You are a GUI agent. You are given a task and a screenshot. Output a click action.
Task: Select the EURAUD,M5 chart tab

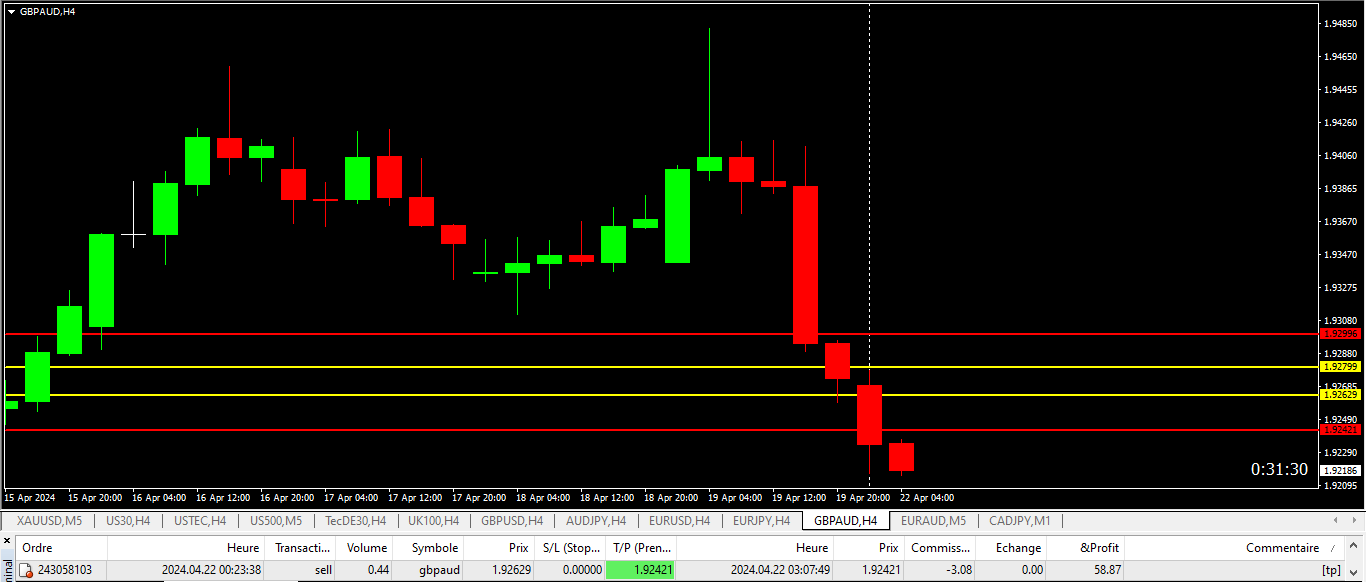[933, 521]
